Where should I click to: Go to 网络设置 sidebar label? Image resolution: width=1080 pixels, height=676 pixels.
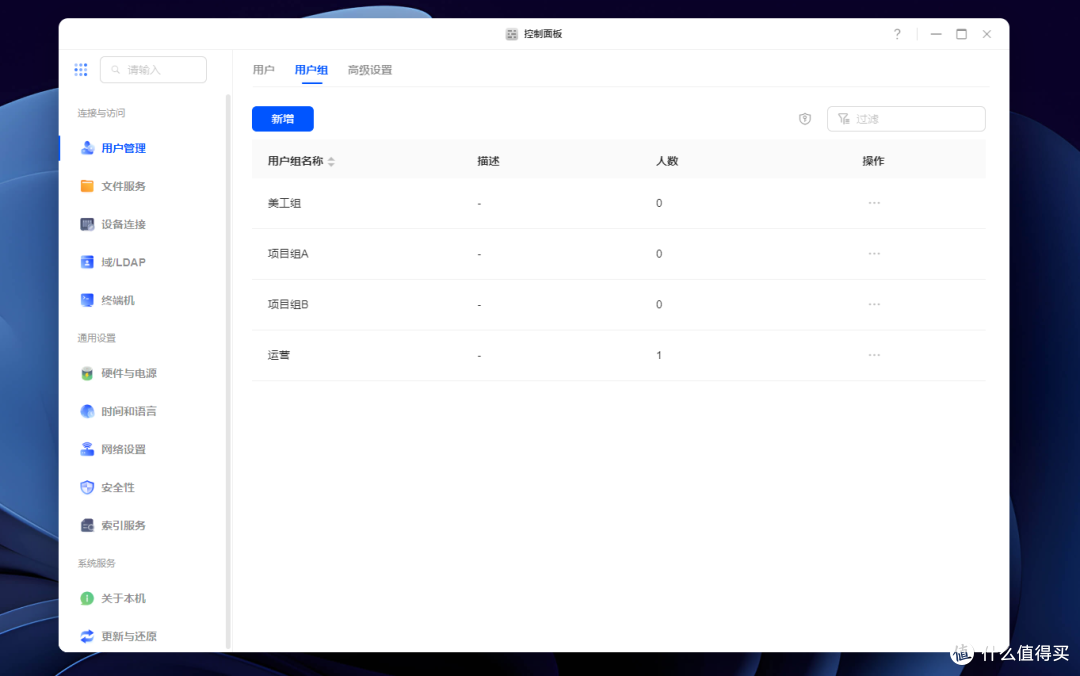(x=123, y=449)
